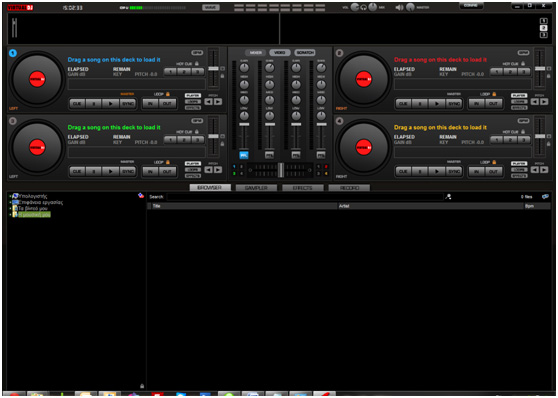Open the EFFECTS tab
Image resolution: width=558 pixels, height=398 pixels.
pos(303,188)
